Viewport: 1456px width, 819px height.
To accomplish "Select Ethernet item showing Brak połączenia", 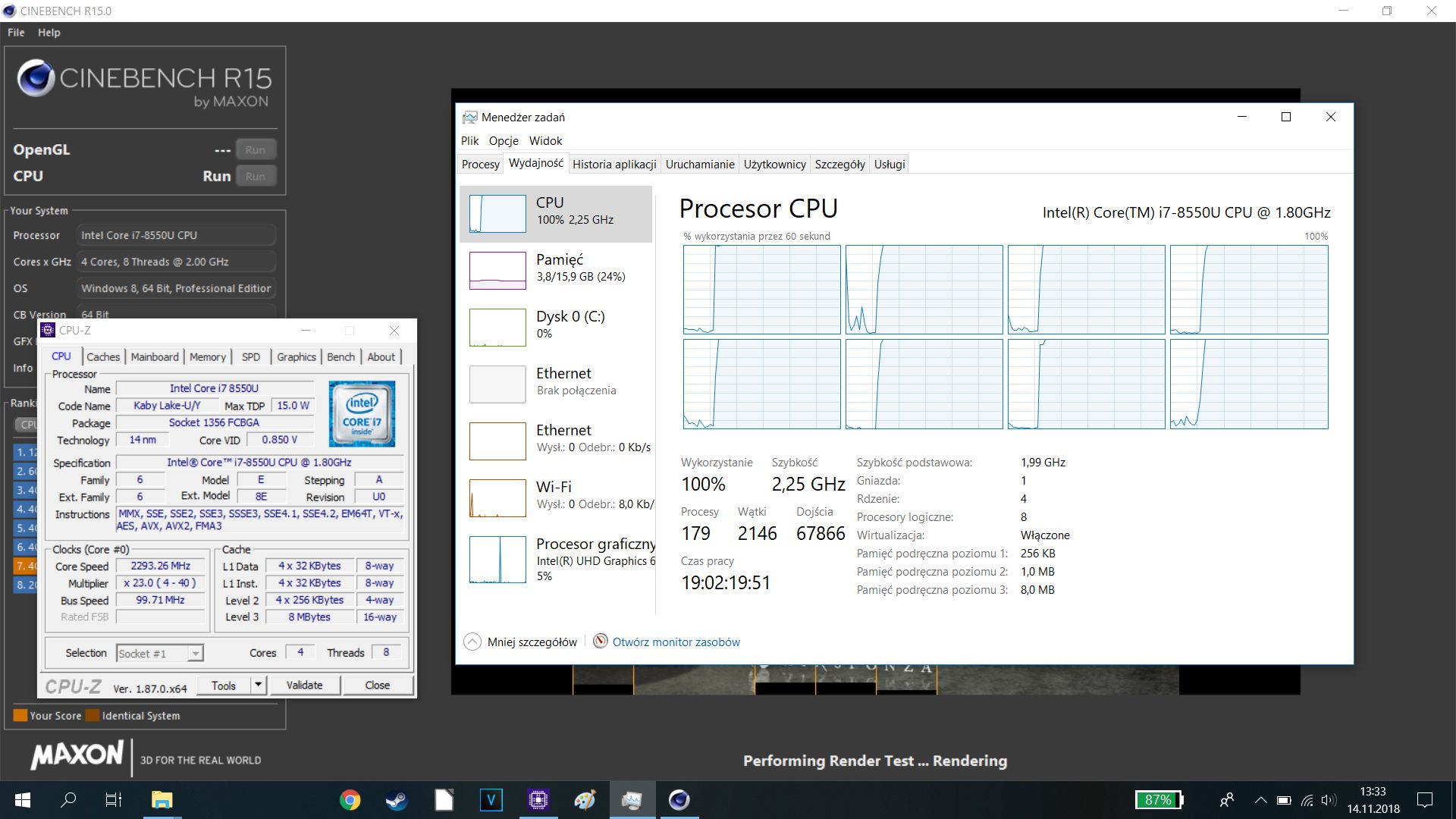I will coord(556,384).
